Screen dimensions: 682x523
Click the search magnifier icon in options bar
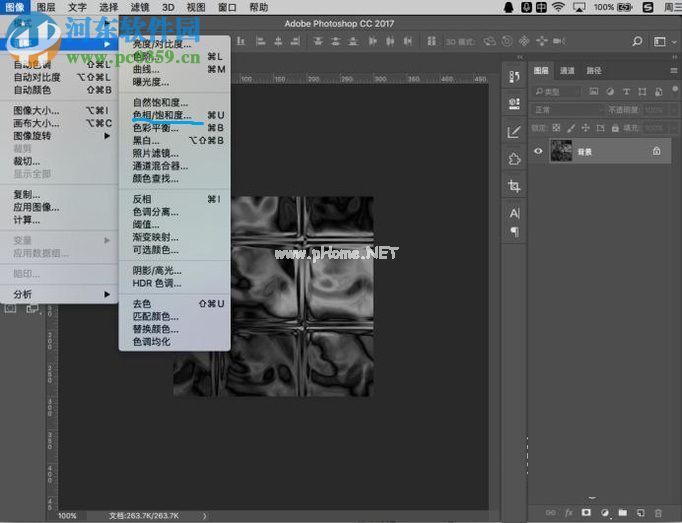pos(637,42)
